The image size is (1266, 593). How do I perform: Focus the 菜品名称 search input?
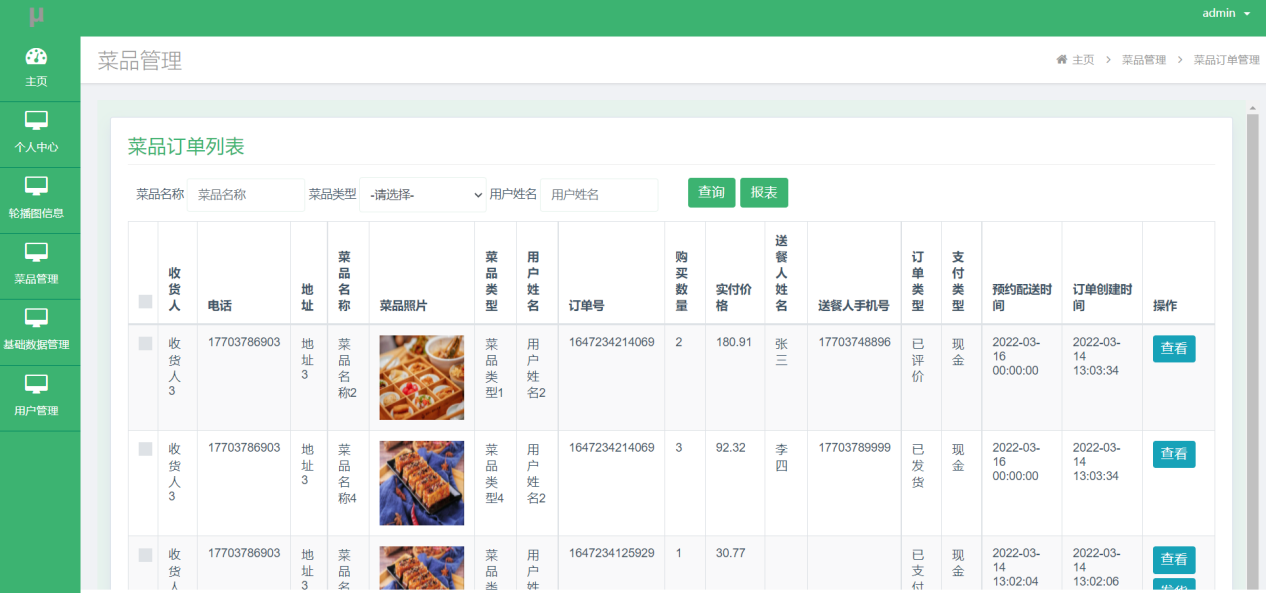[x=246, y=195]
